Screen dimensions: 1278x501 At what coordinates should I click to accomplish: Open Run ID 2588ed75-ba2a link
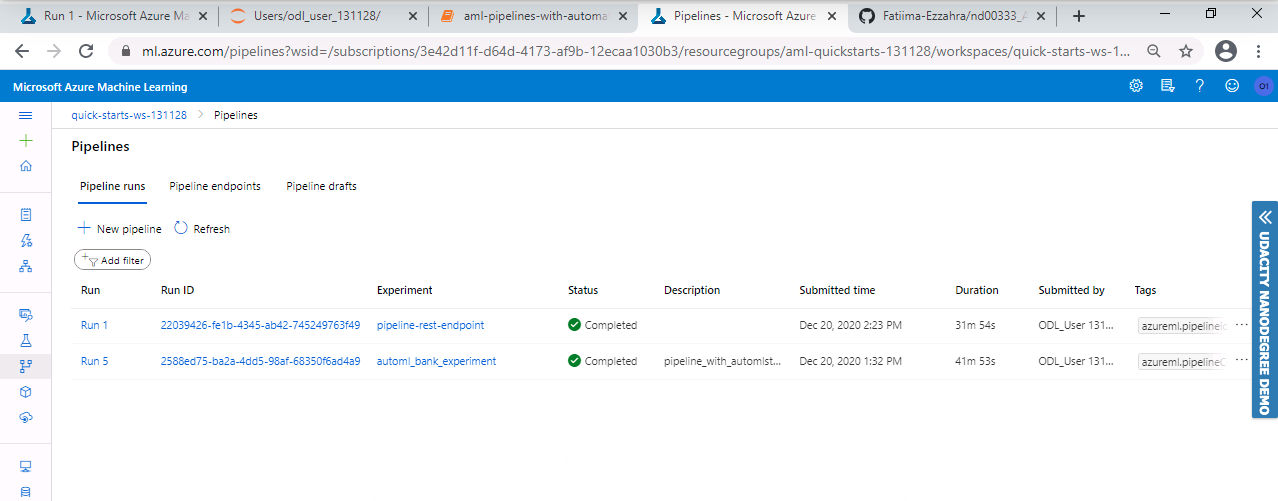[260, 361]
